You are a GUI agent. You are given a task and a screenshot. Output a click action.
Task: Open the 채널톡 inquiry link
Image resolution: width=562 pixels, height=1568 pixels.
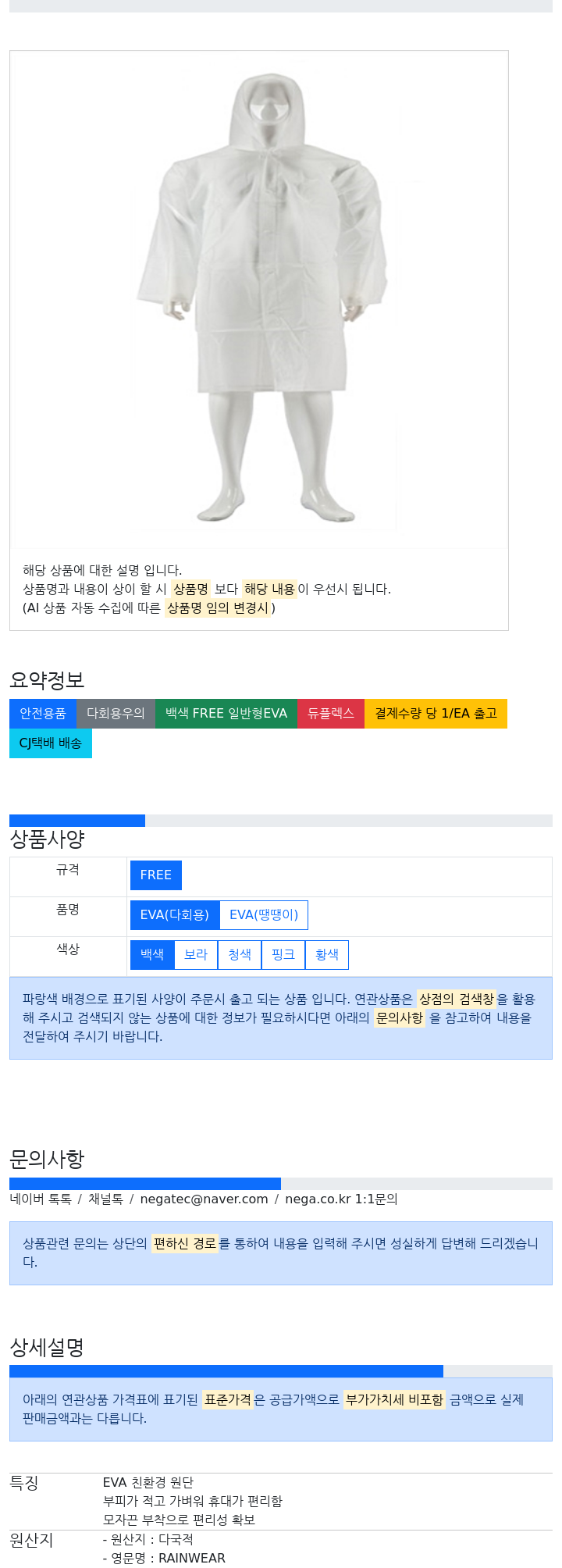[105, 1199]
